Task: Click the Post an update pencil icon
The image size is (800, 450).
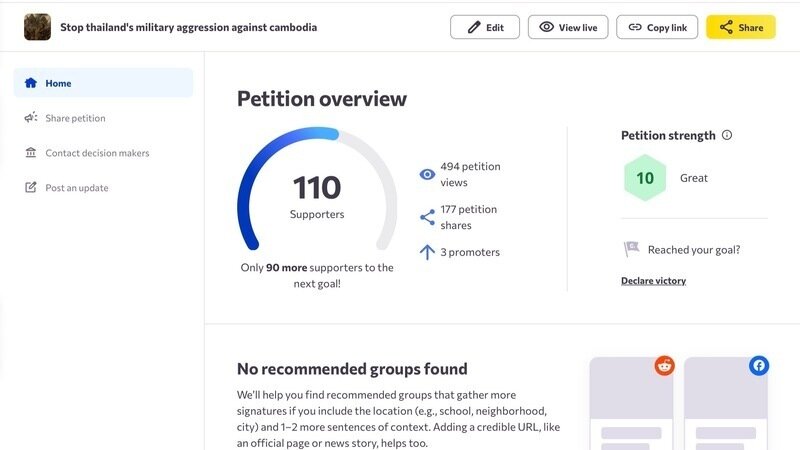Action: point(31,188)
